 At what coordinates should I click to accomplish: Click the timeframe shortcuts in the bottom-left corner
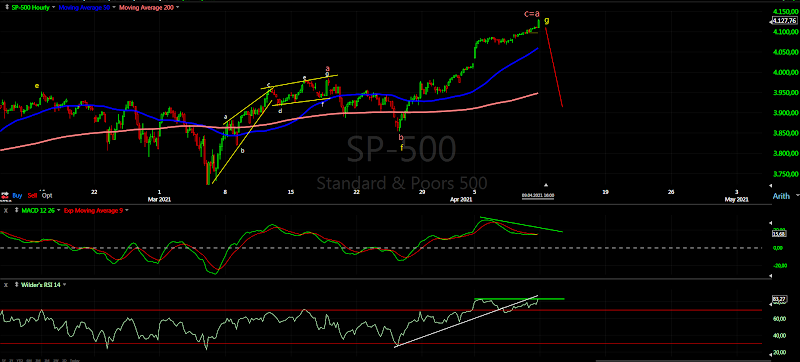pyautogui.click(x=41, y=359)
